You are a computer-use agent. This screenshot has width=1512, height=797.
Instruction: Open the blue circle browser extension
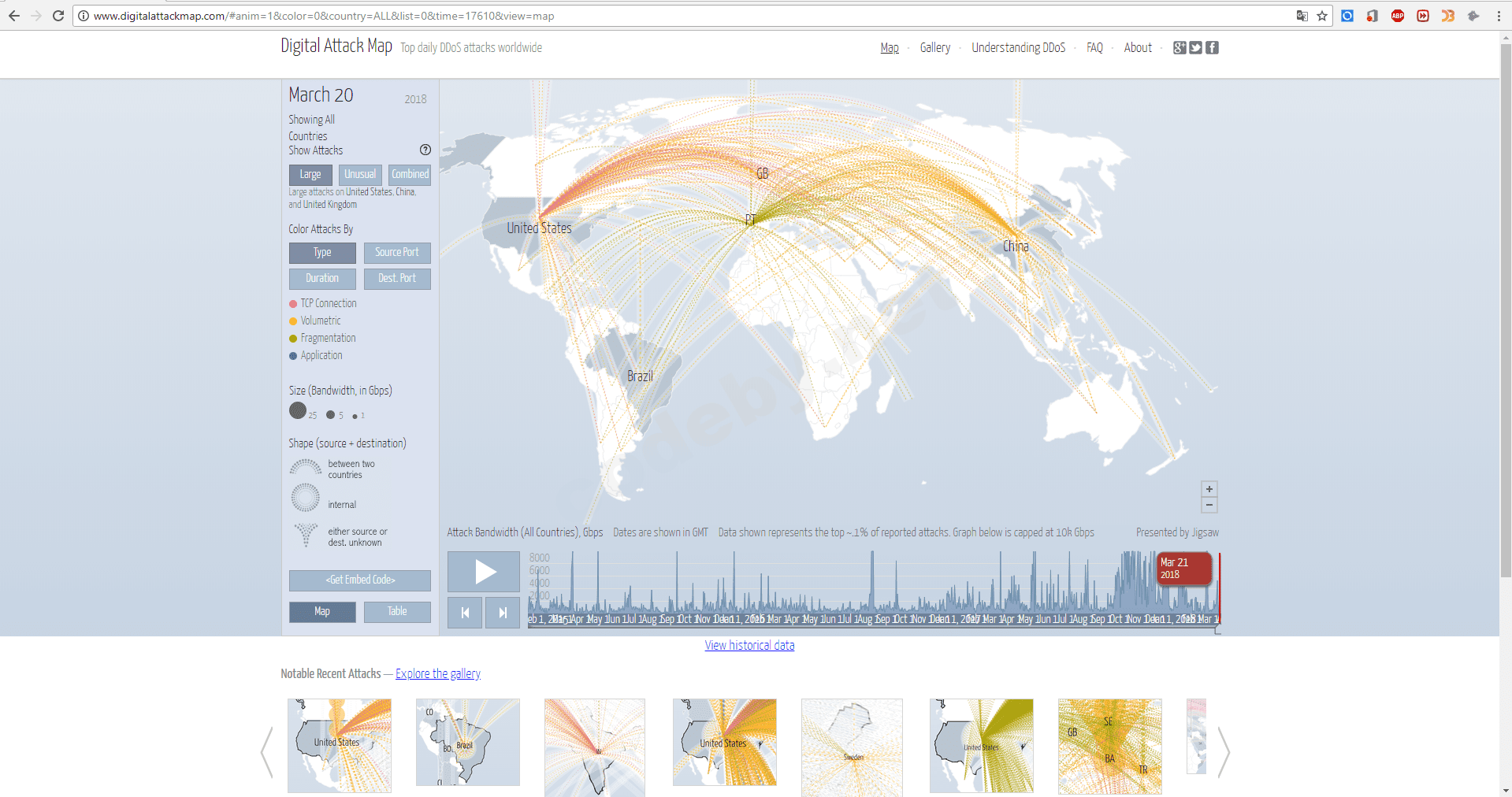click(x=1347, y=16)
